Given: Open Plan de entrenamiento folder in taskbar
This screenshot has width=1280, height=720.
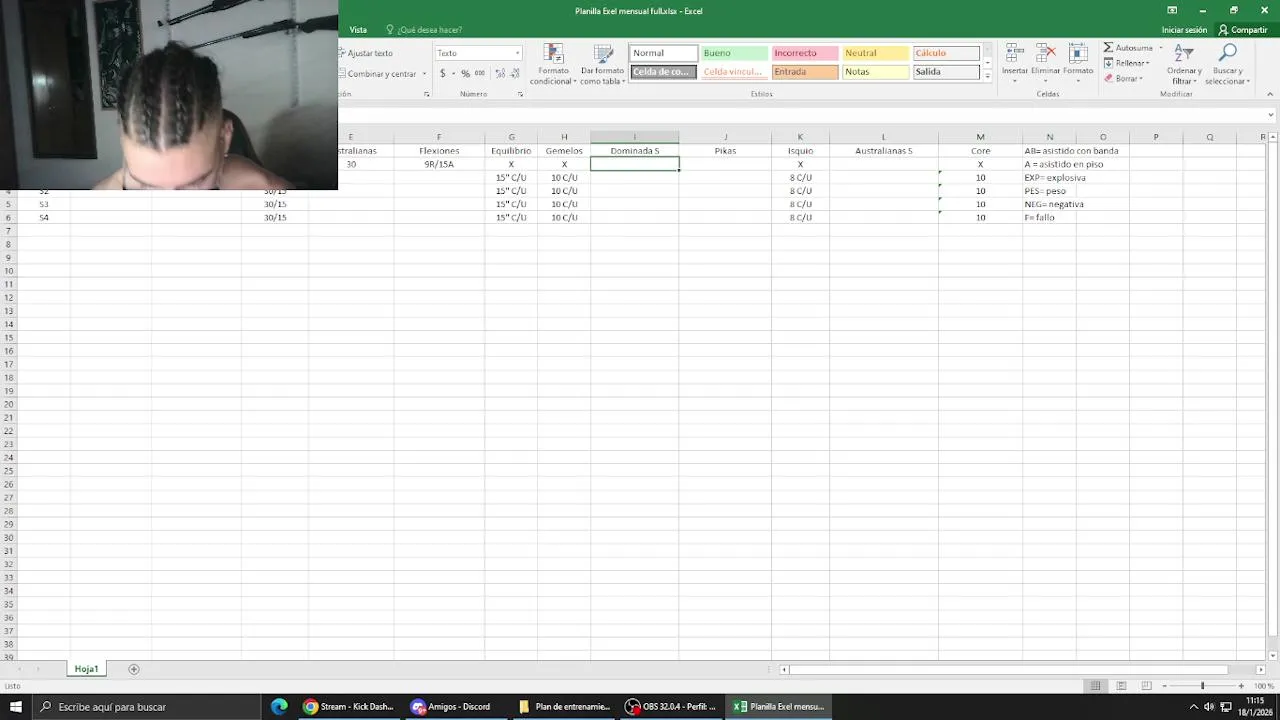Looking at the screenshot, I should 564,706.
